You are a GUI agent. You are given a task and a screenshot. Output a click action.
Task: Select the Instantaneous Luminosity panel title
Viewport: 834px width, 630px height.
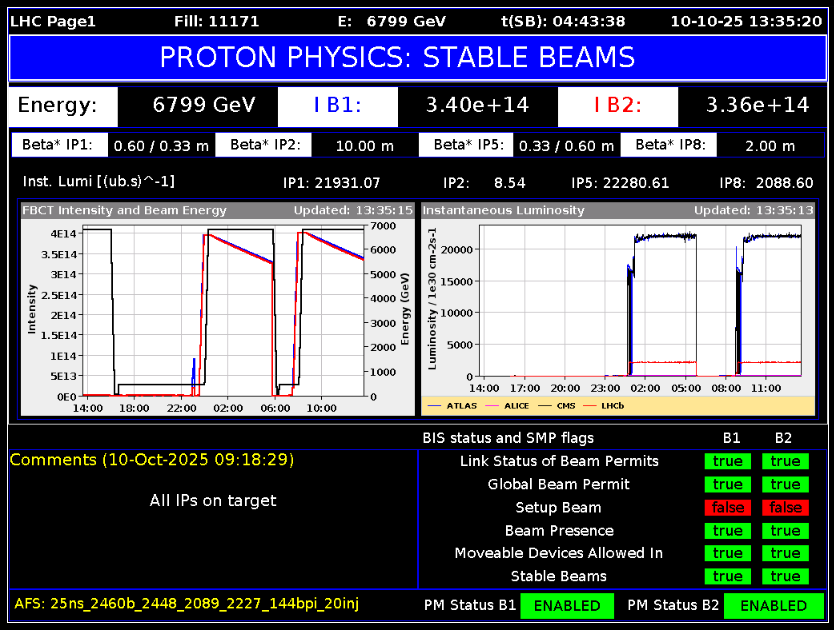(497, 210)
